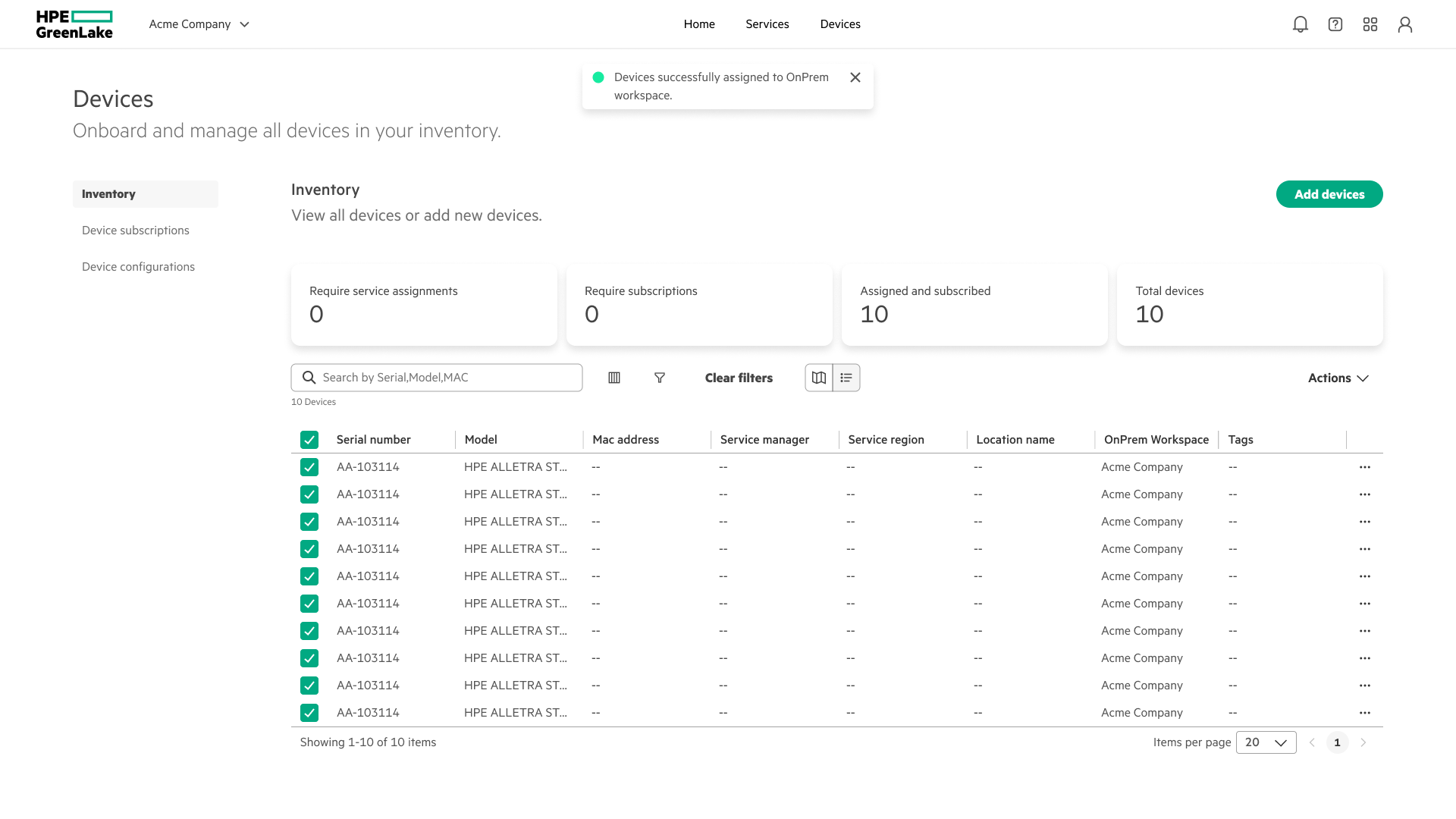Open the apps grid switcher icon
The width and height of the screenshot is (1456, 819).
(1370, 24)
